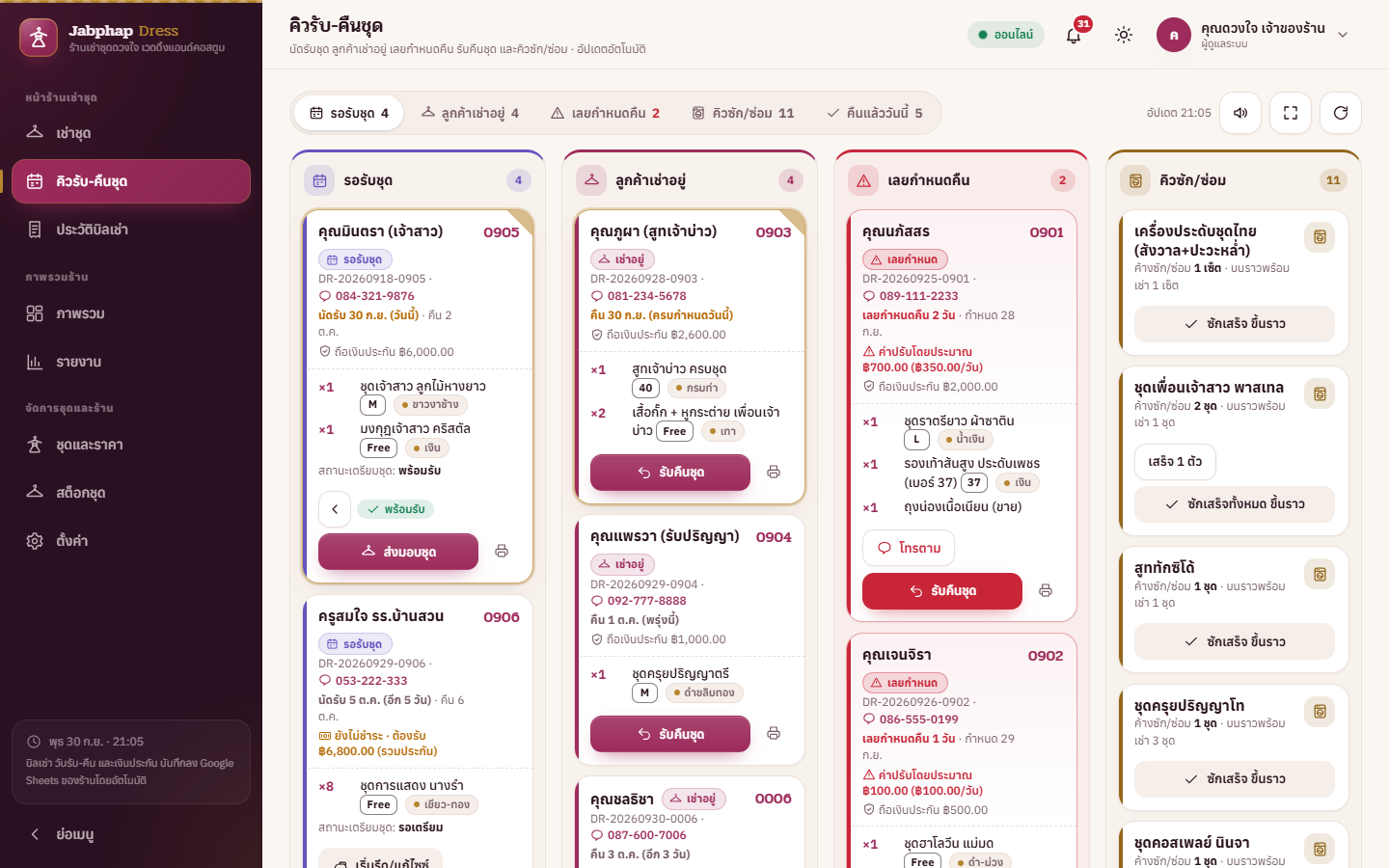Click ส่งมอบชุด button for คุณมินตรา
Screen dimensions: 1389x868
(398, 552)
